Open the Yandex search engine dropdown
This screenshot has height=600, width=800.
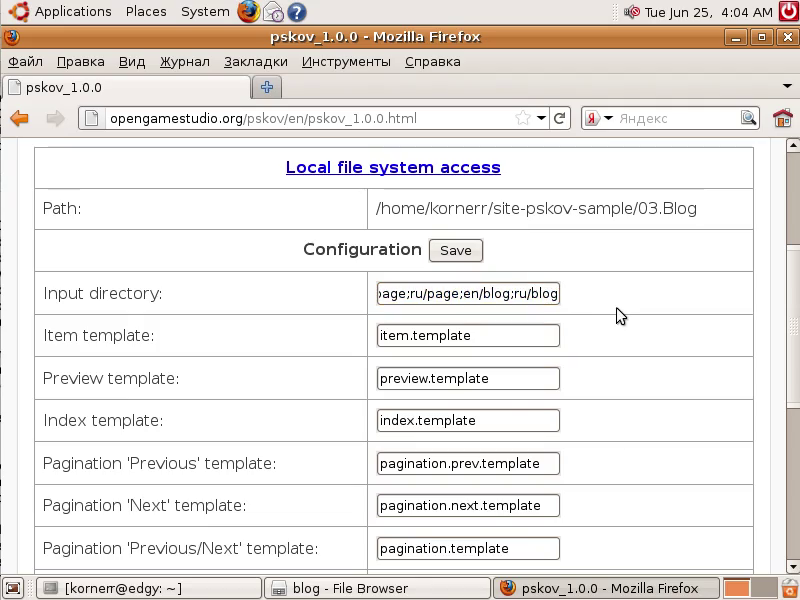[x=597, y=118]
